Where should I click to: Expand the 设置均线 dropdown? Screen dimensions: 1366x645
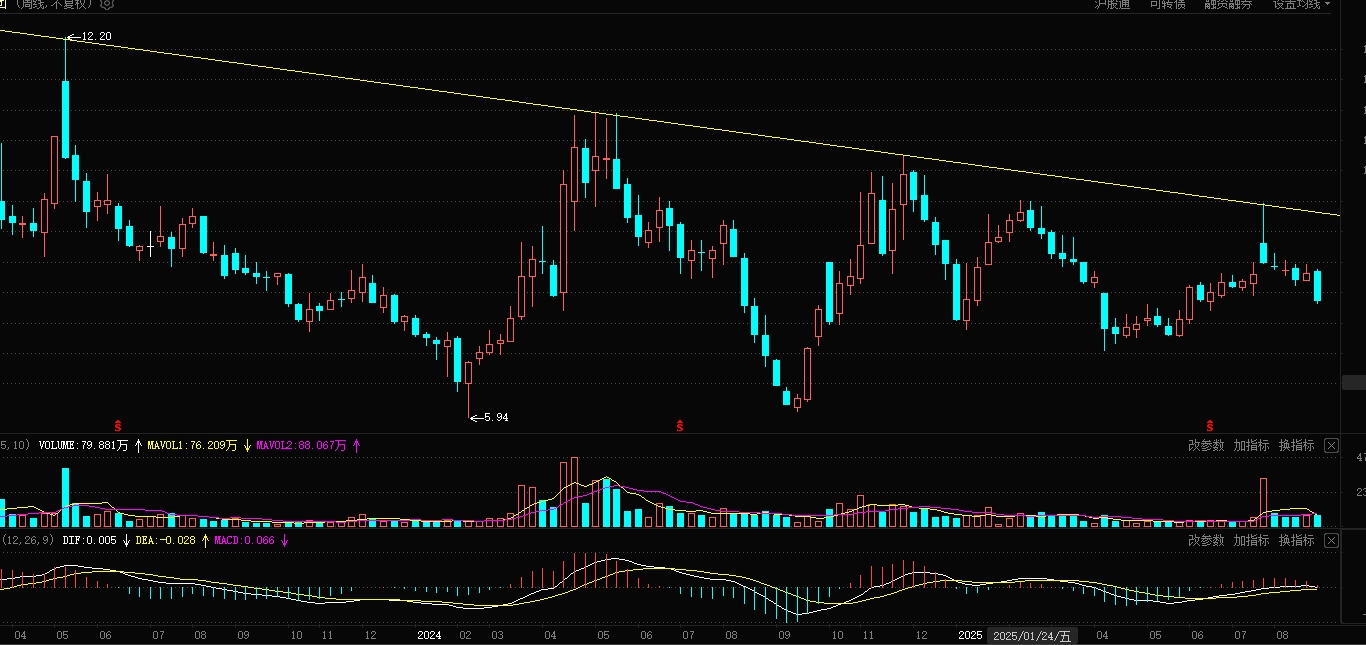1302,4
